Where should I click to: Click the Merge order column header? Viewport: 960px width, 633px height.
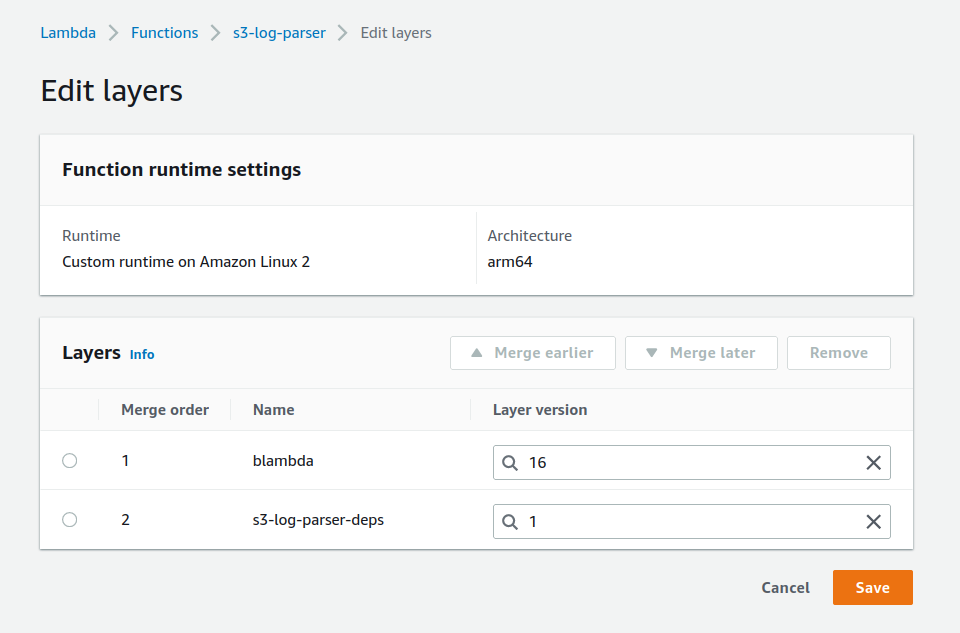pos(165,410)
